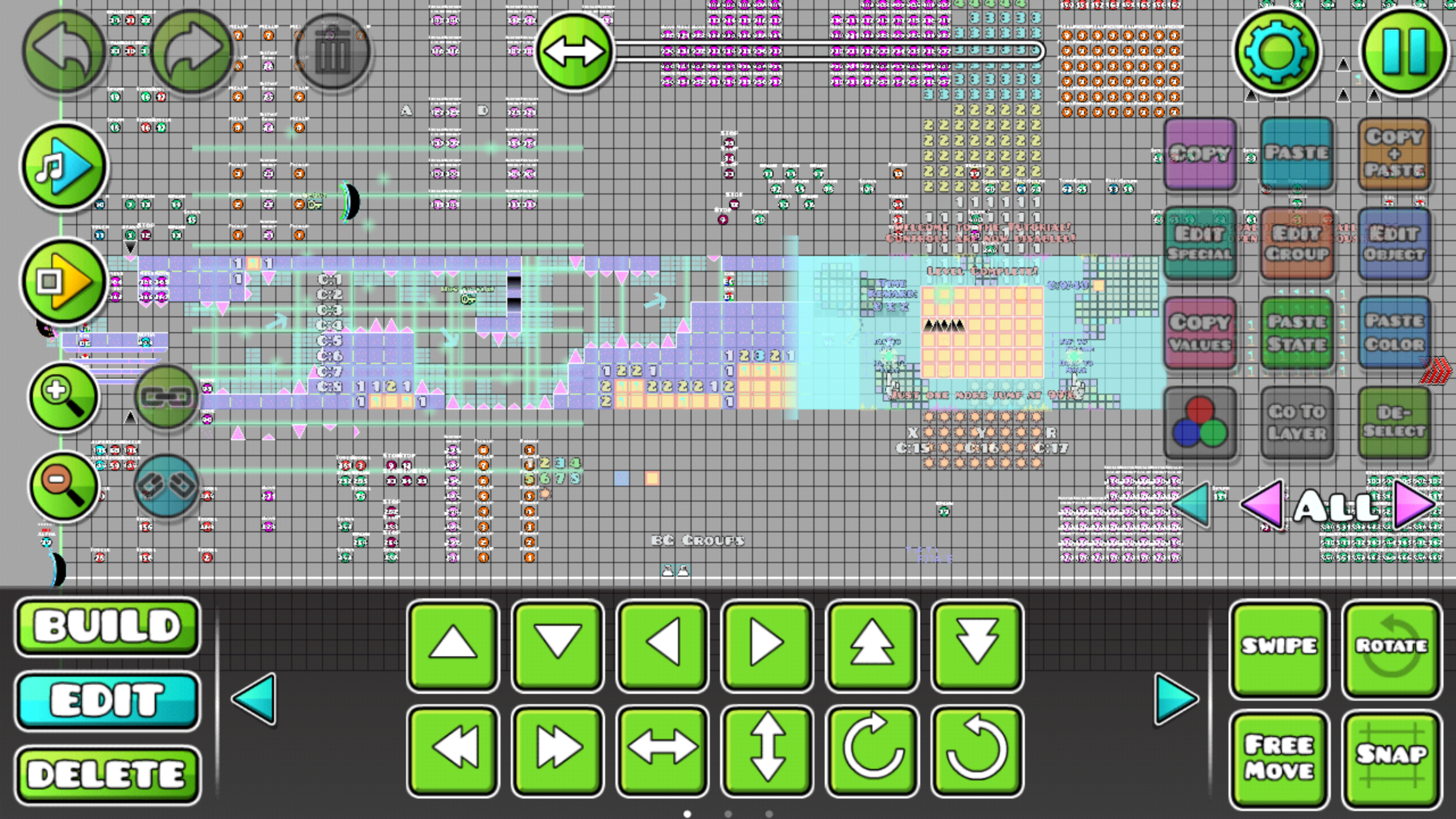
Task: Select the first page indicator dot
Action: 687,814
